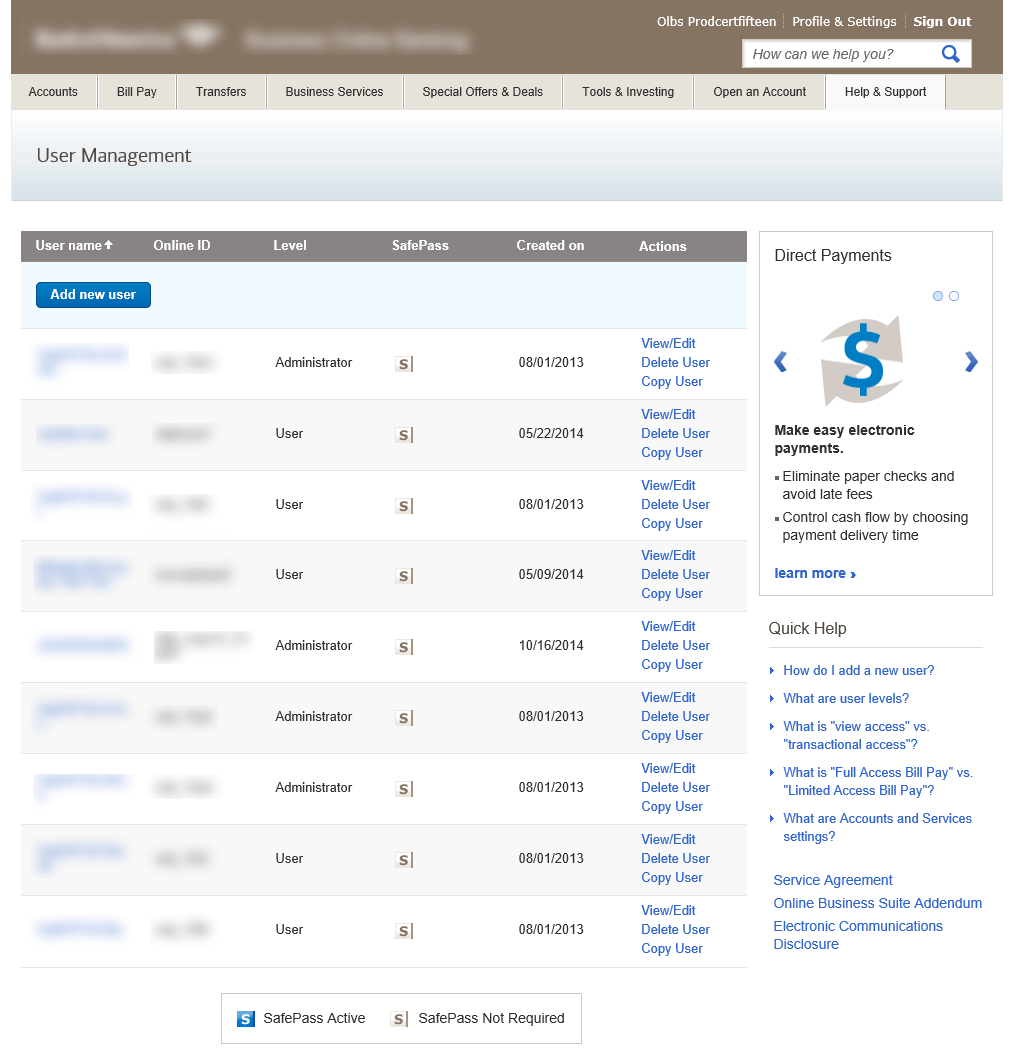Click the Direct Payments heading
The height and width of the screenshot is (1058, 1009).
[832, 255]
